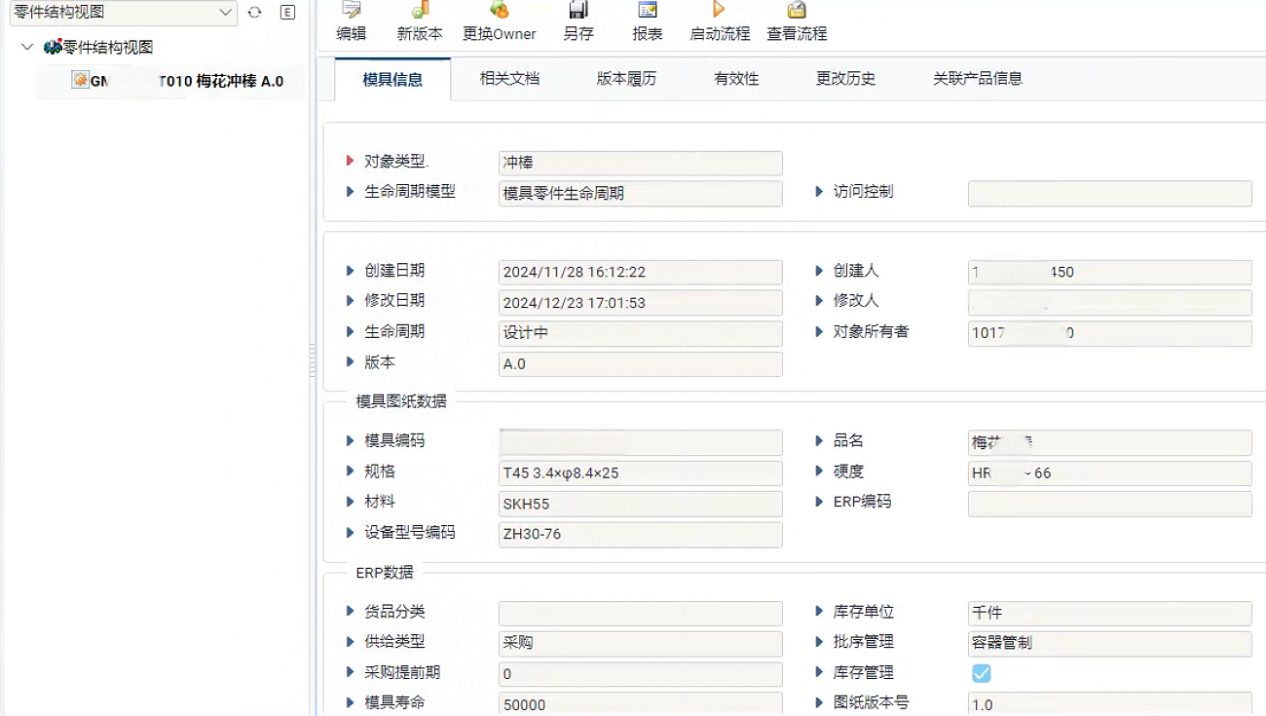
Task: Click the E icon in tree panel header
Action: pos(288,13)
